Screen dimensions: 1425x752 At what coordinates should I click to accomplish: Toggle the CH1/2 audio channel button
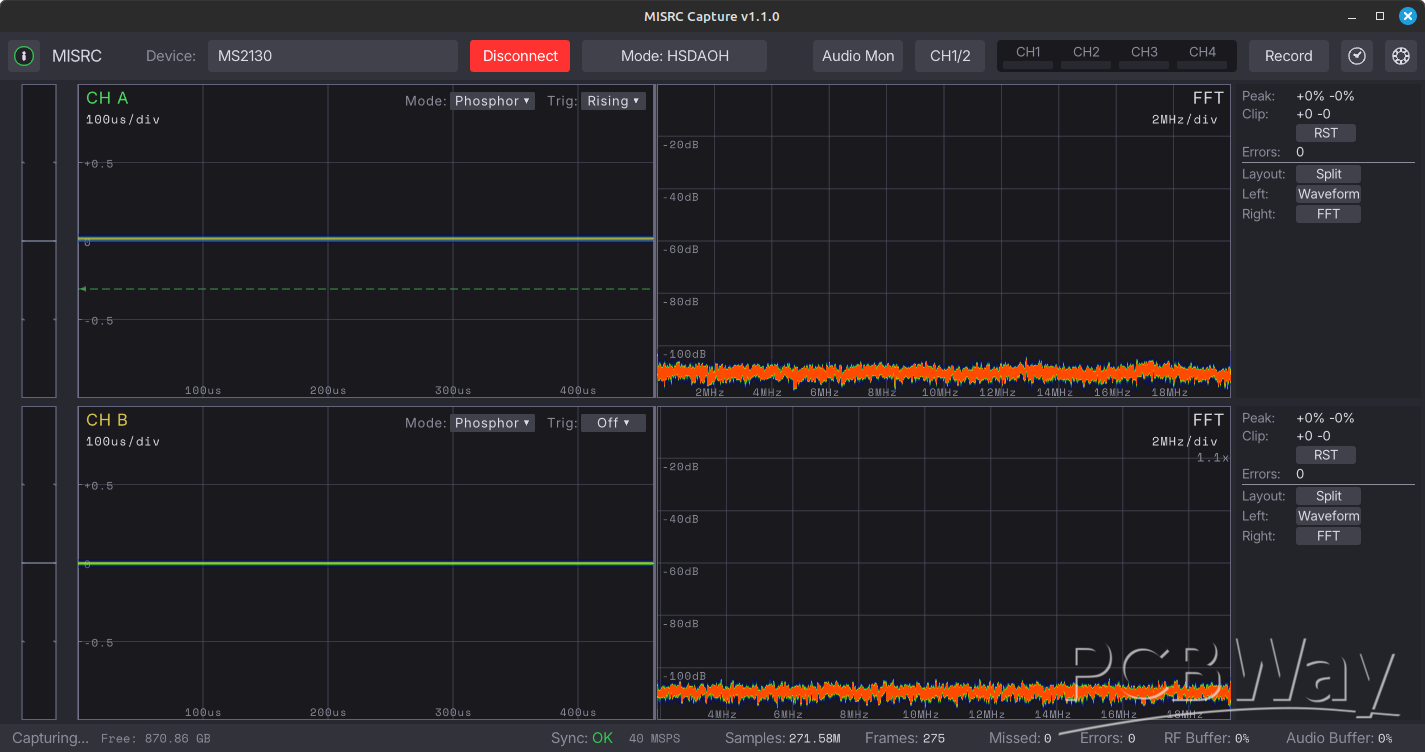pyautogui.click(x=950, y=56)
